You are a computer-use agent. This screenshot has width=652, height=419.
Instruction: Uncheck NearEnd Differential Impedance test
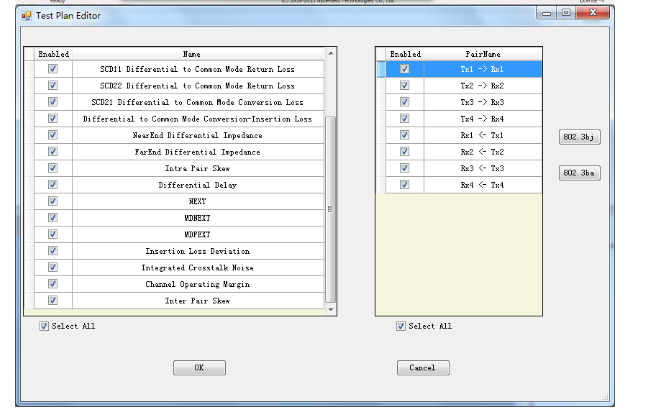(x=53, y=135)
